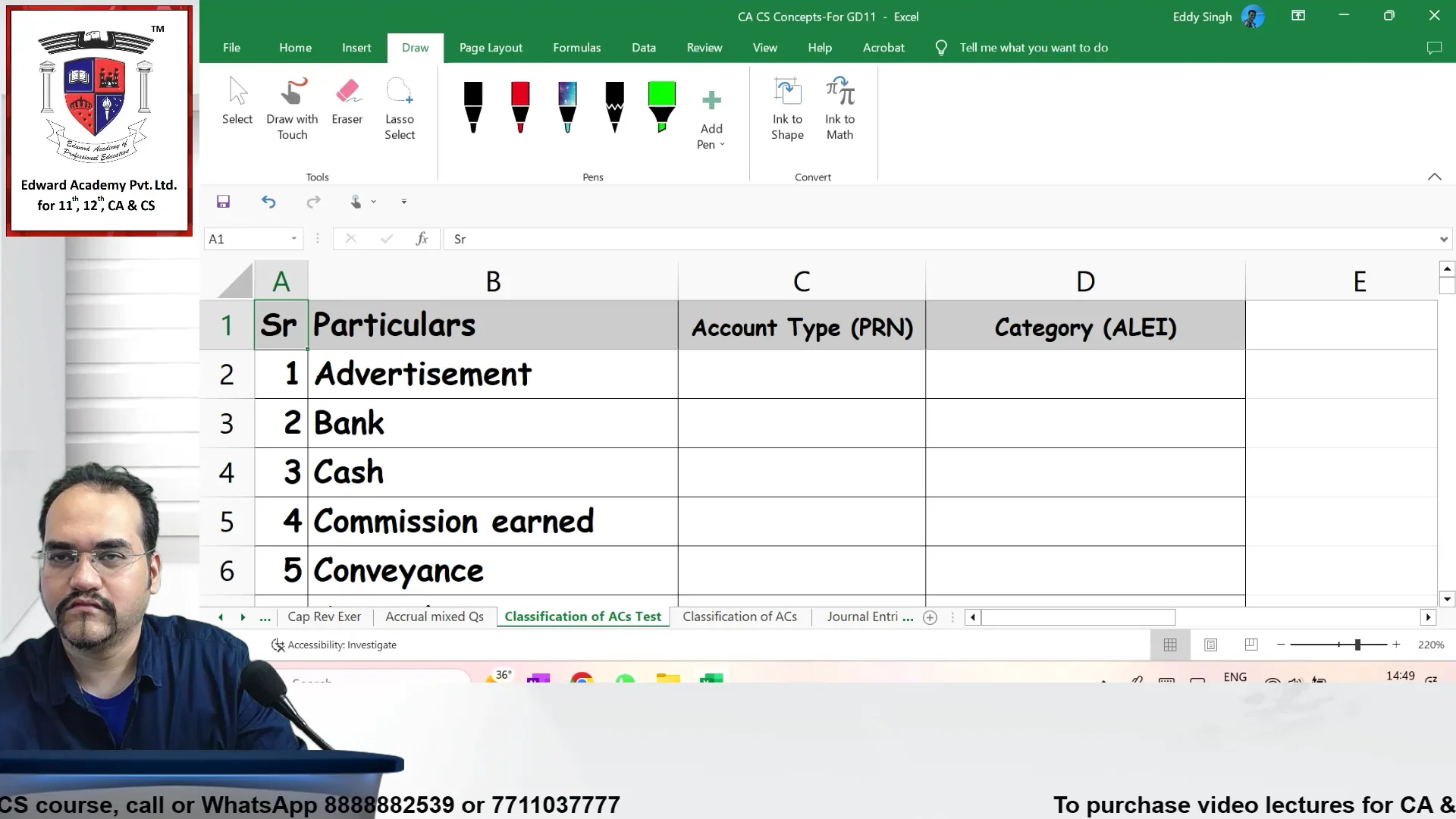The height and width of the screenshot is (819, 1456).
Task: Collapse the ribbon with the chevron
Action: tap(1436, 176)
